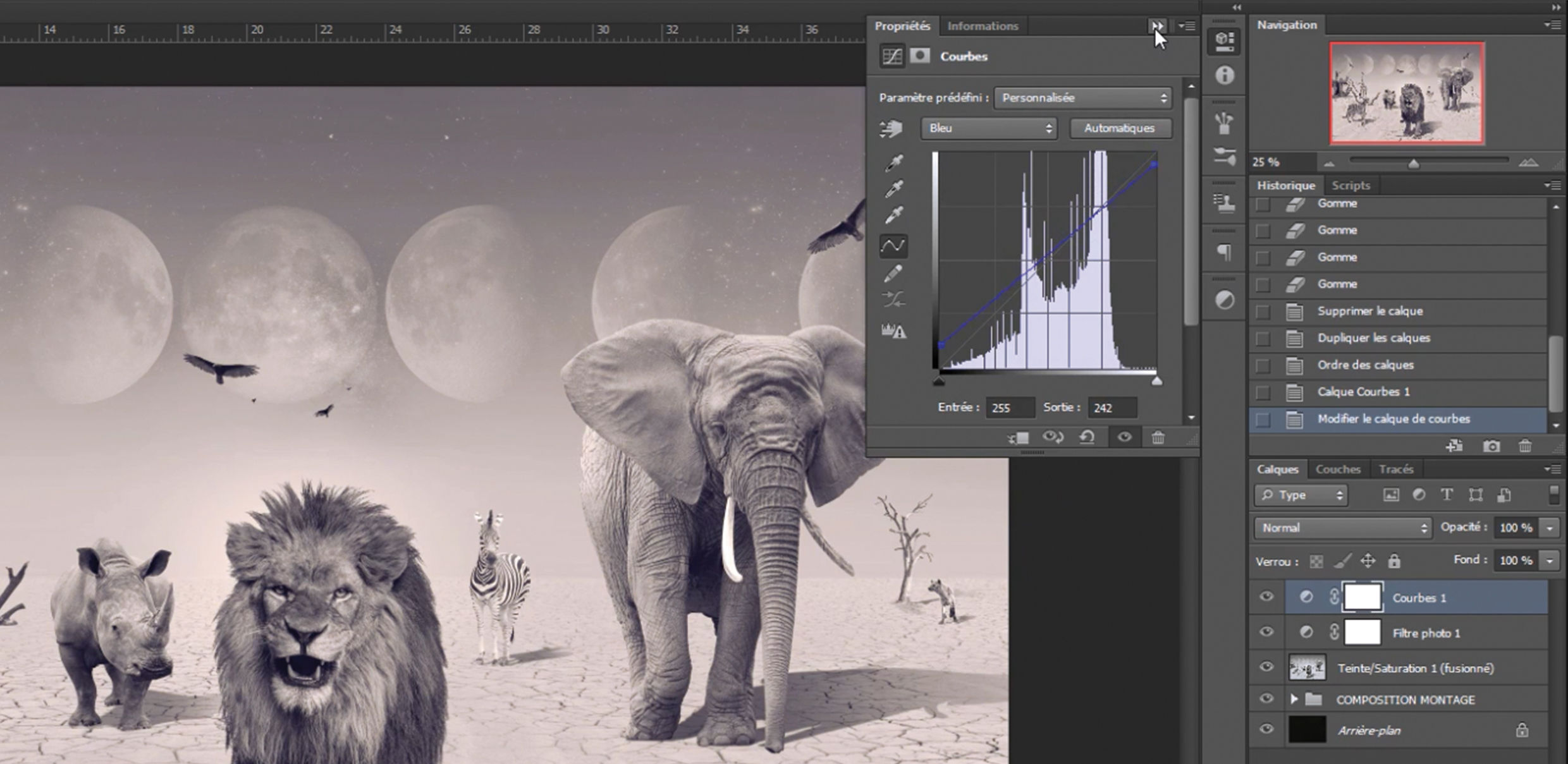This screenshot has width=1568, height=764.
Task: Click the Curves adjustment icon in Properties
Action: tap(891, 56)
